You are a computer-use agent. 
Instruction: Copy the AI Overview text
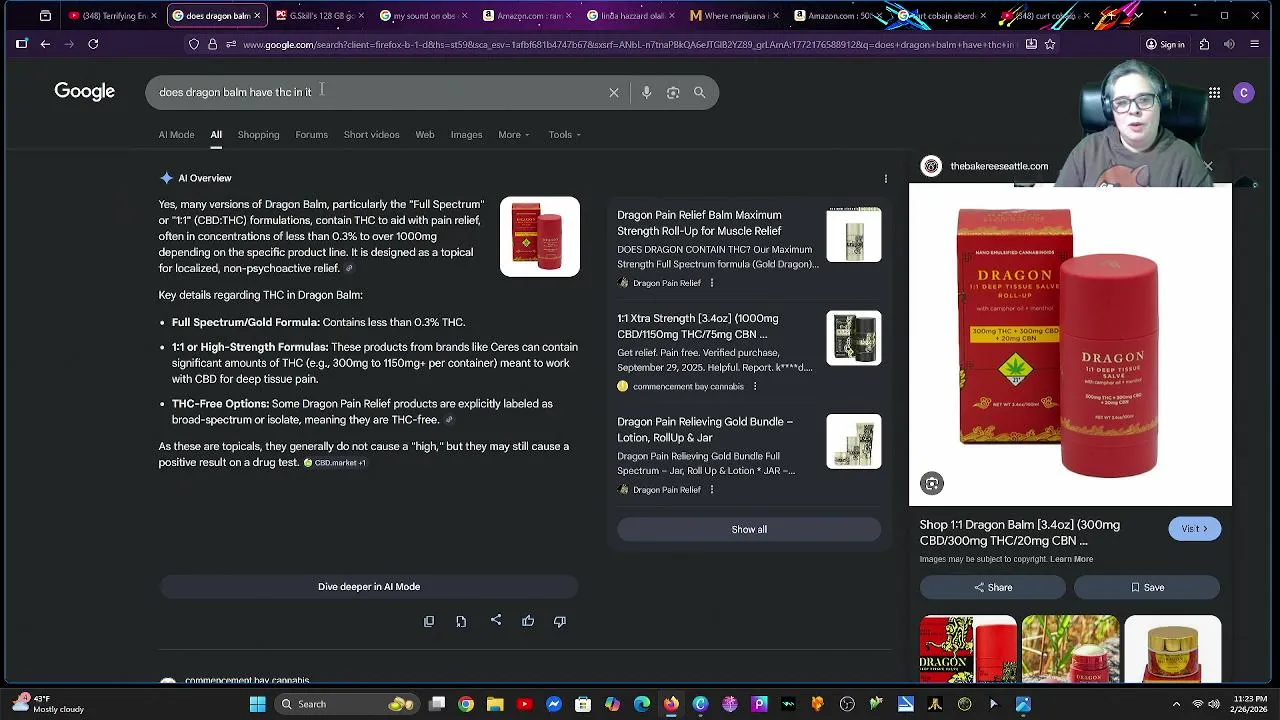tap(429, 621)
